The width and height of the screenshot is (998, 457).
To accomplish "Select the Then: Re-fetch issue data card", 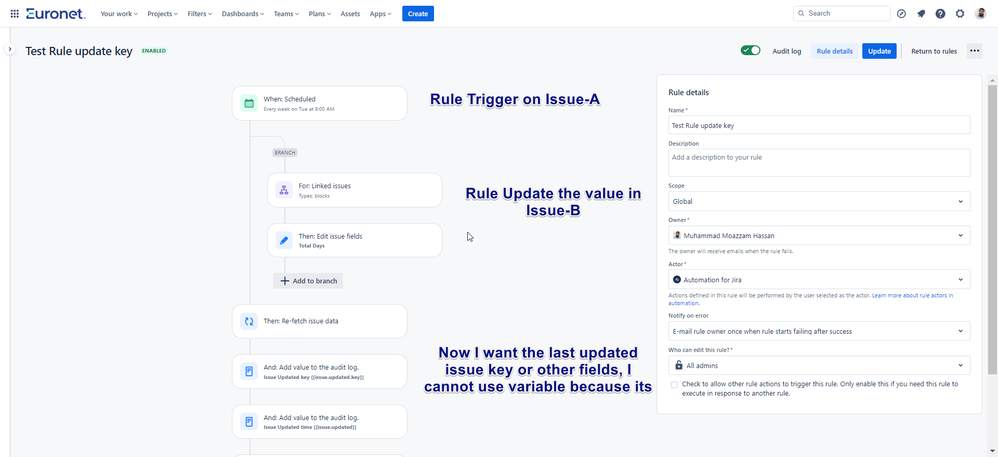I will pos(320,321).
